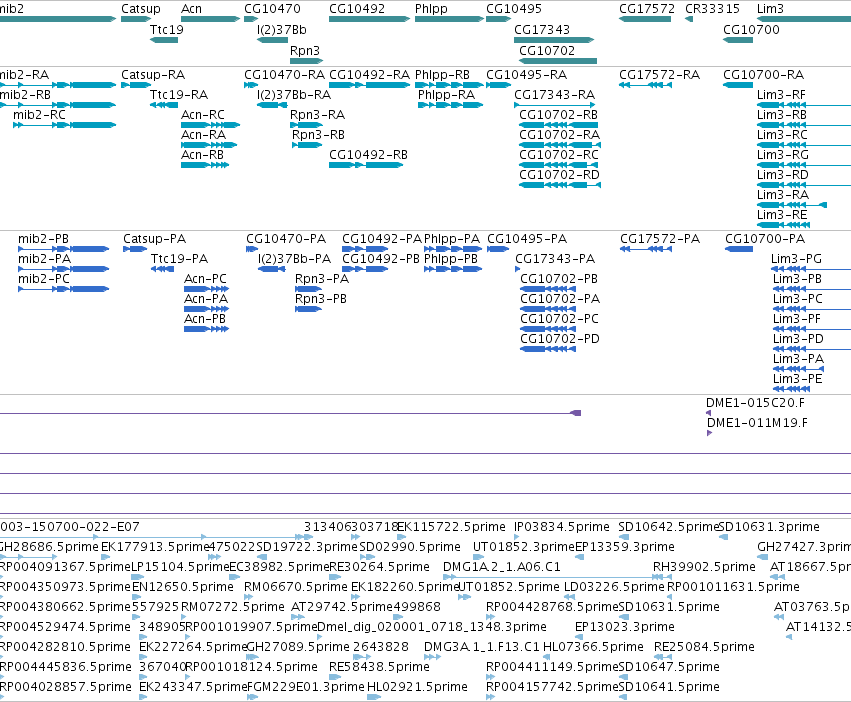
Task: Select the Ttc19-RA transcript
Action: click(x=163, y=105)
